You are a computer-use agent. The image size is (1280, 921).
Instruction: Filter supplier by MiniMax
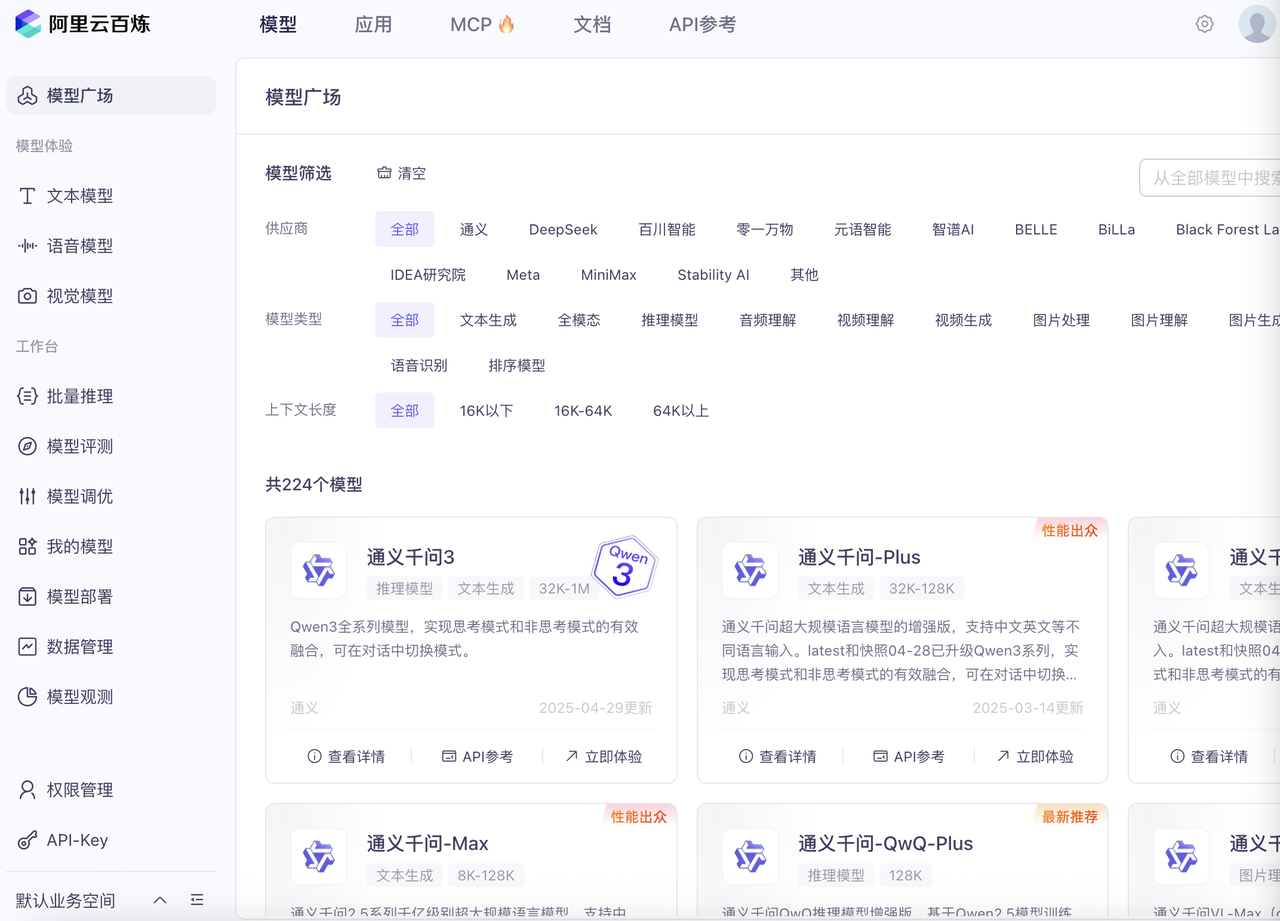click(x=609, y=275)
